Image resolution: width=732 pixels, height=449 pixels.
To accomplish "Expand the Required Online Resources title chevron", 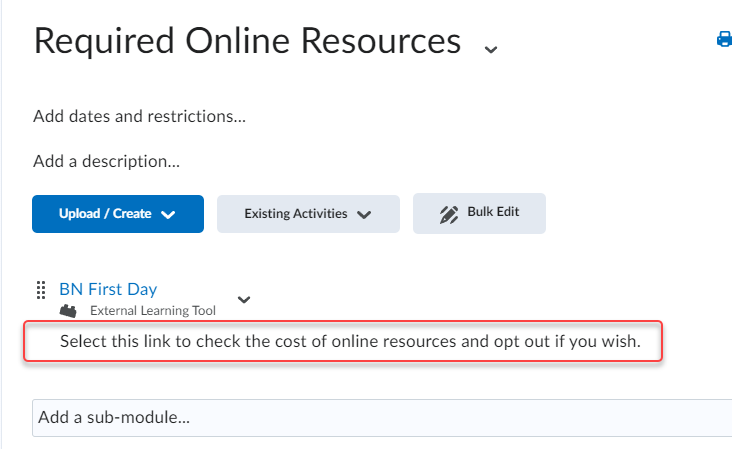I will coord(490,48).
